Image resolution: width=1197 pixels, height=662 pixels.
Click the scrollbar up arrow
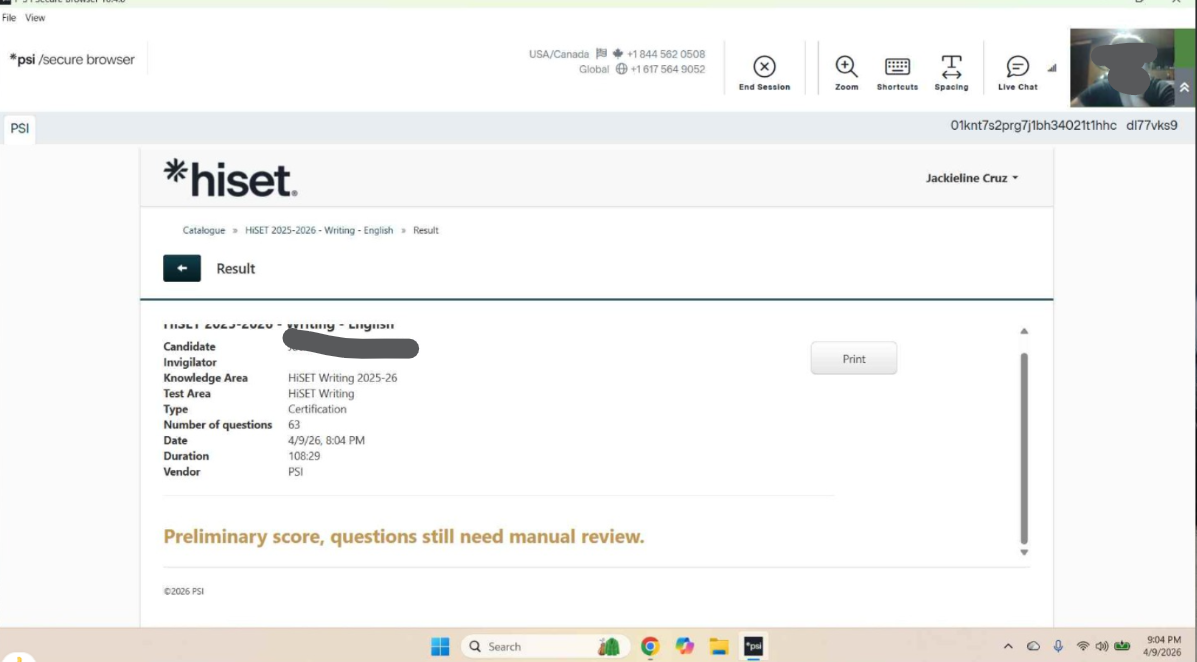tap(1024, 331)
